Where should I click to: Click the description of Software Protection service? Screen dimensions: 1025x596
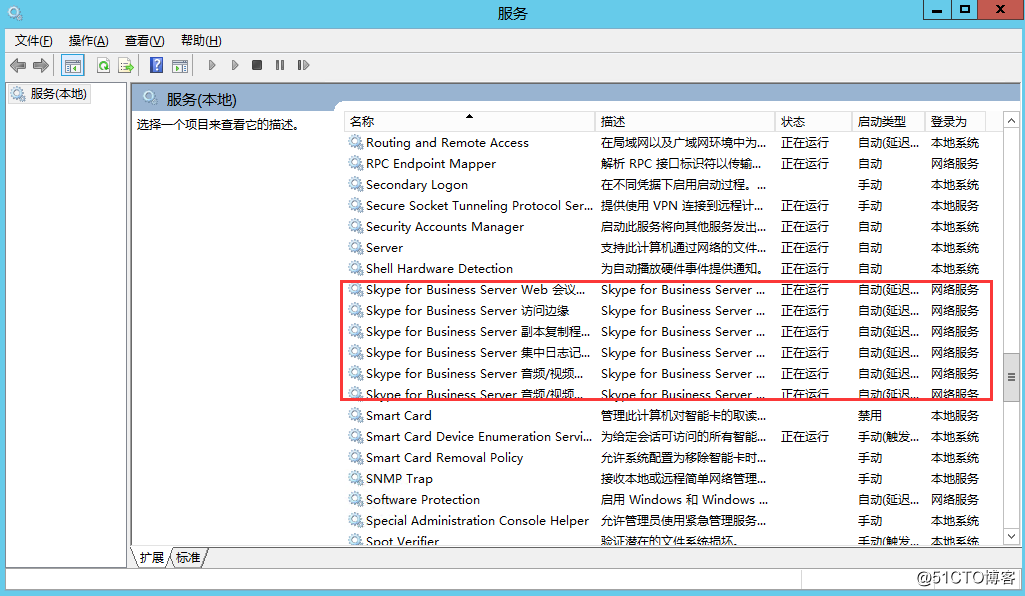(x=684, y=499)
